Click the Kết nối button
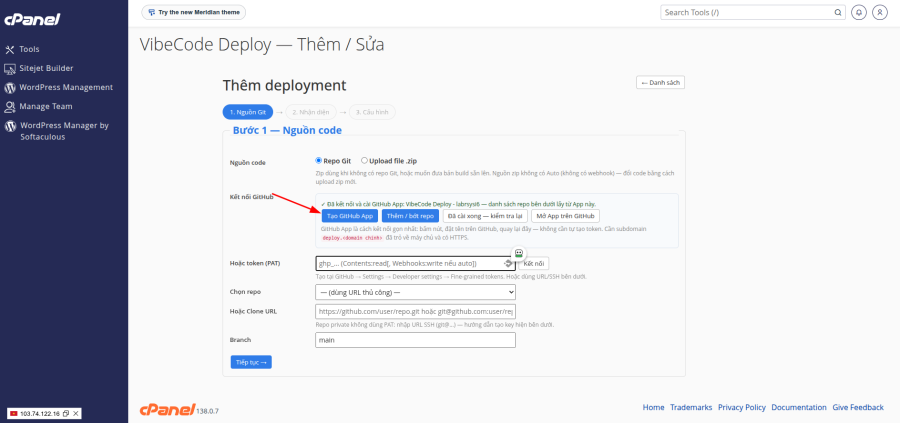This screenshot has height=423, width=900. (x=534, y=263)
